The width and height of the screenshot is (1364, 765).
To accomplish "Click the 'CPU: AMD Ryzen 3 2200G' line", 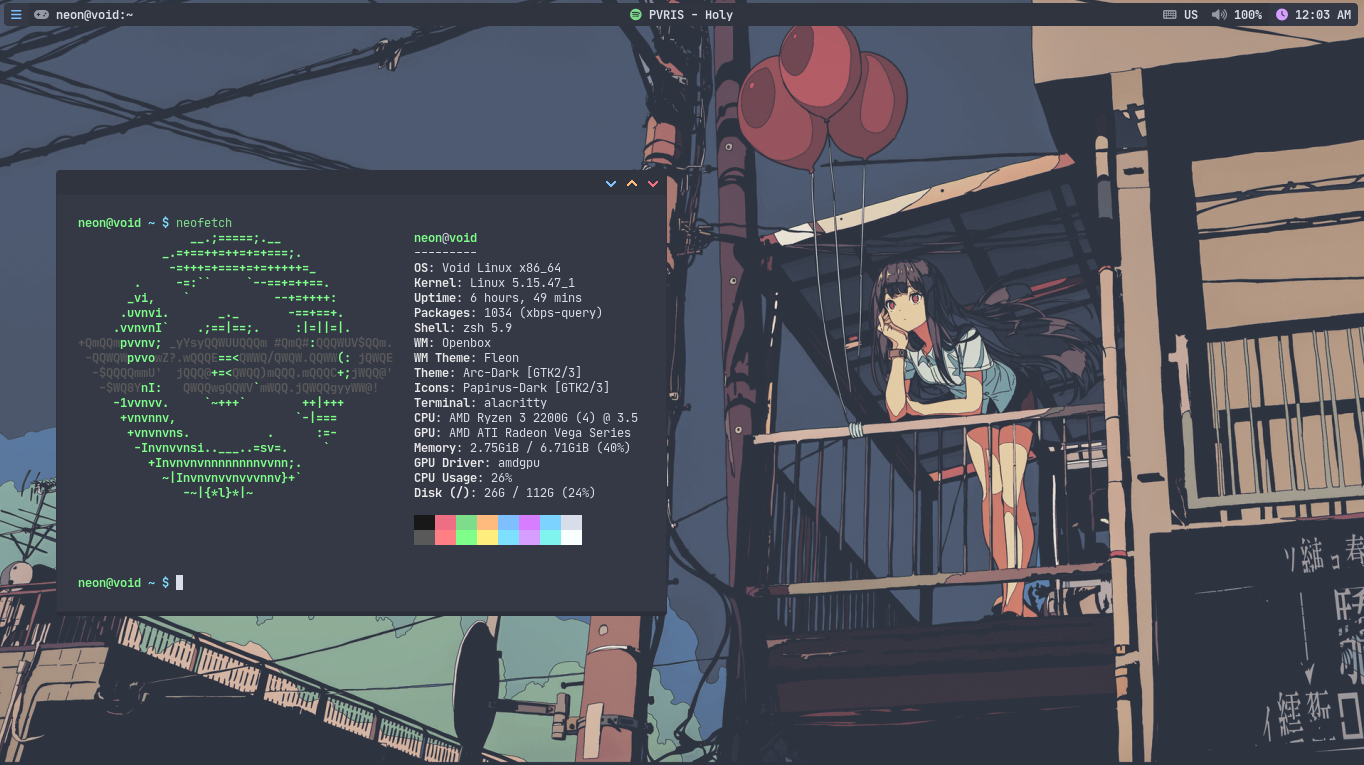I will click(526, 418).
